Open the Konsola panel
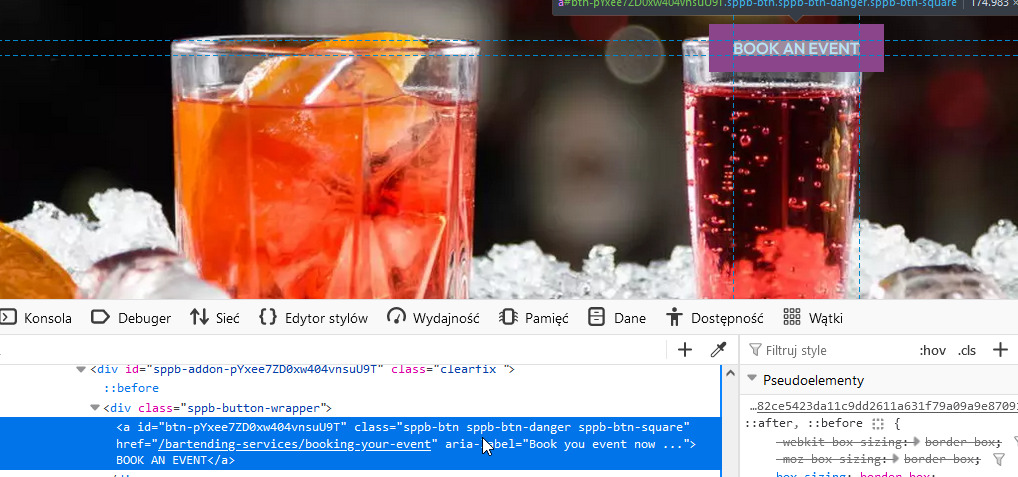This screenshot has width=1018, height=477. (x=37, y=318)
